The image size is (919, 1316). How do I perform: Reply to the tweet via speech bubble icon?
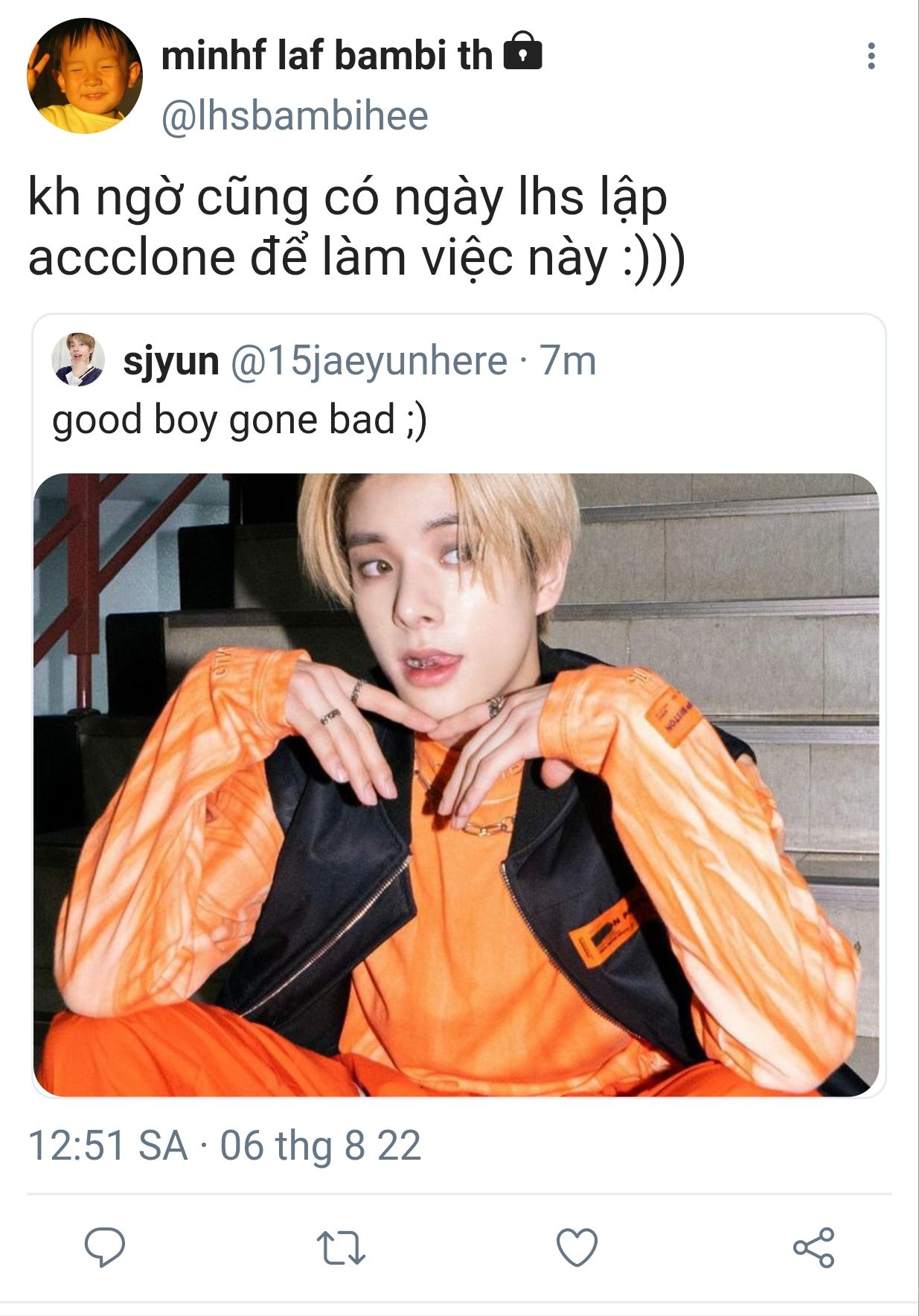(x=105, y=1247)
